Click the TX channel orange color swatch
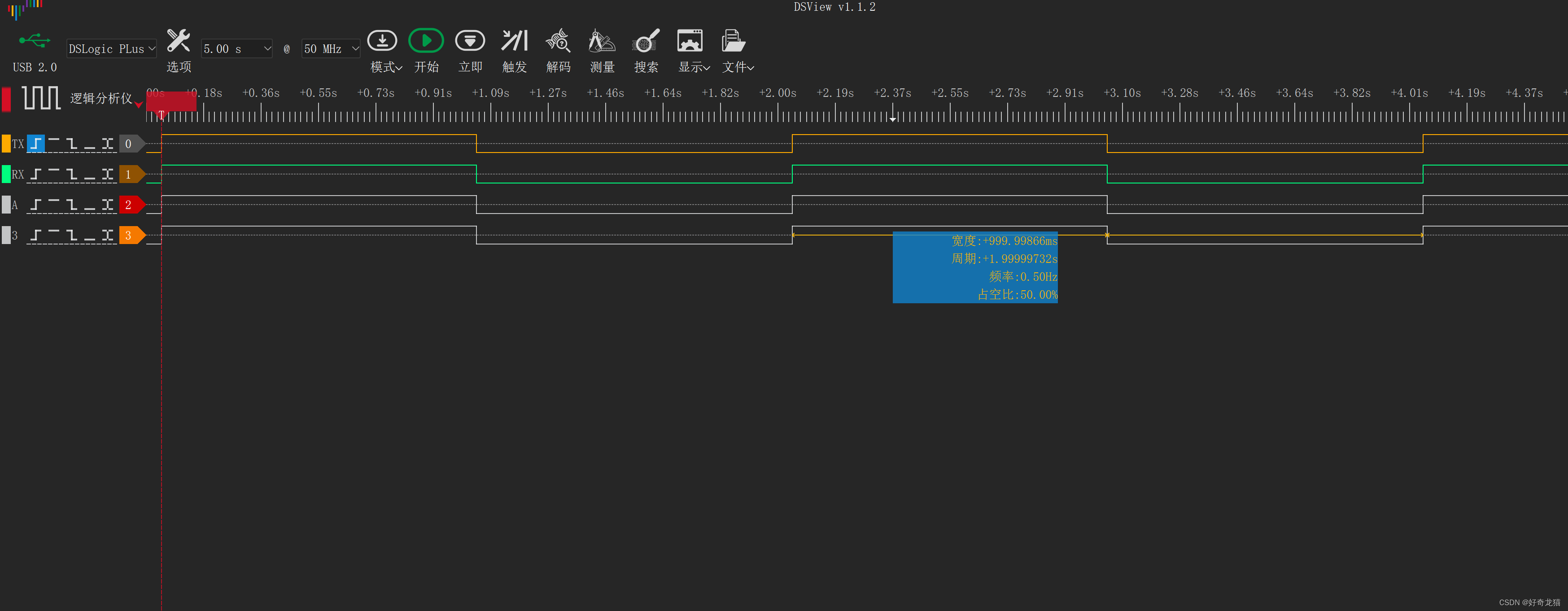The height and width of the screenshot is (611, 1568). [6, 144]
